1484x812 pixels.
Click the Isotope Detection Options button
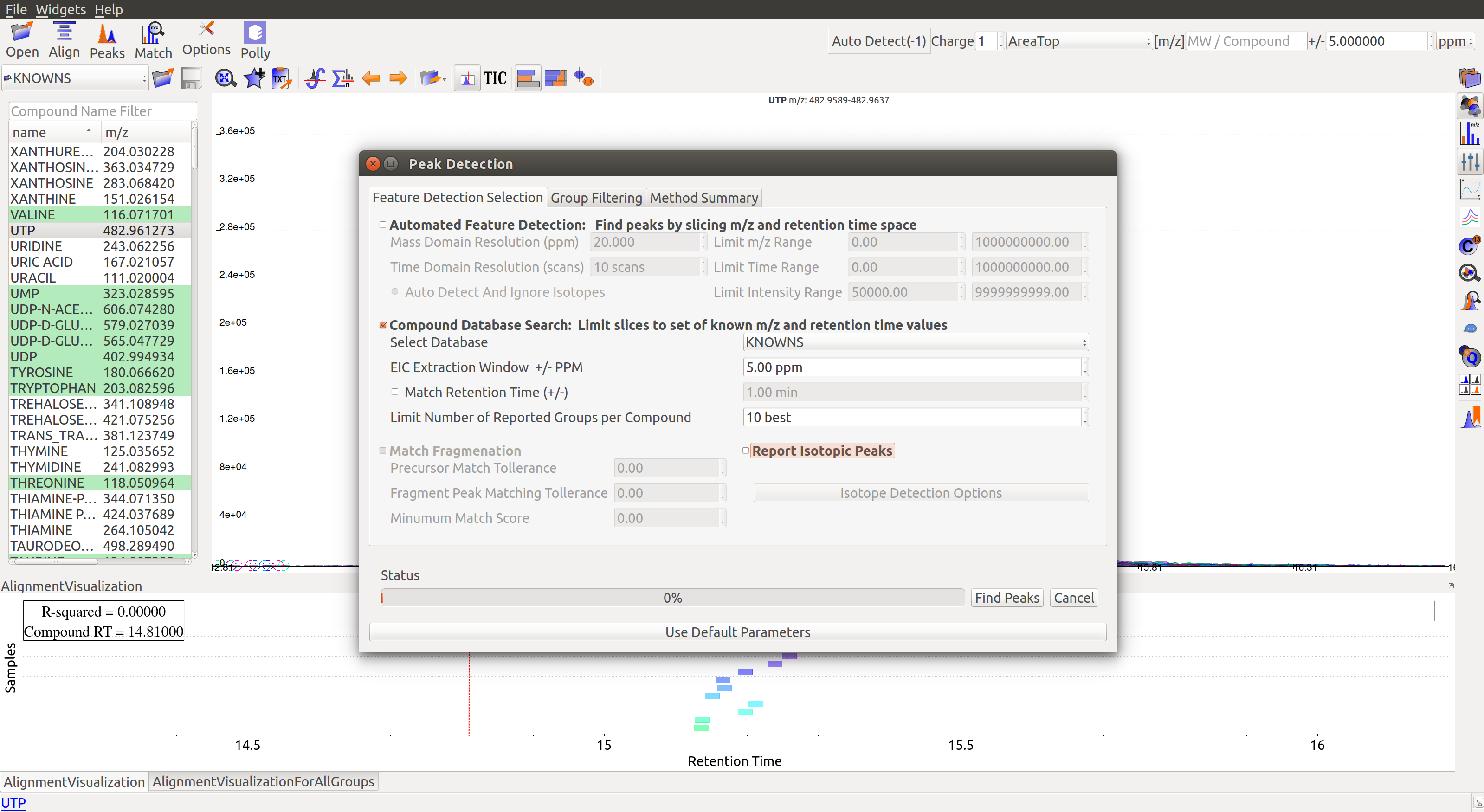921,492
